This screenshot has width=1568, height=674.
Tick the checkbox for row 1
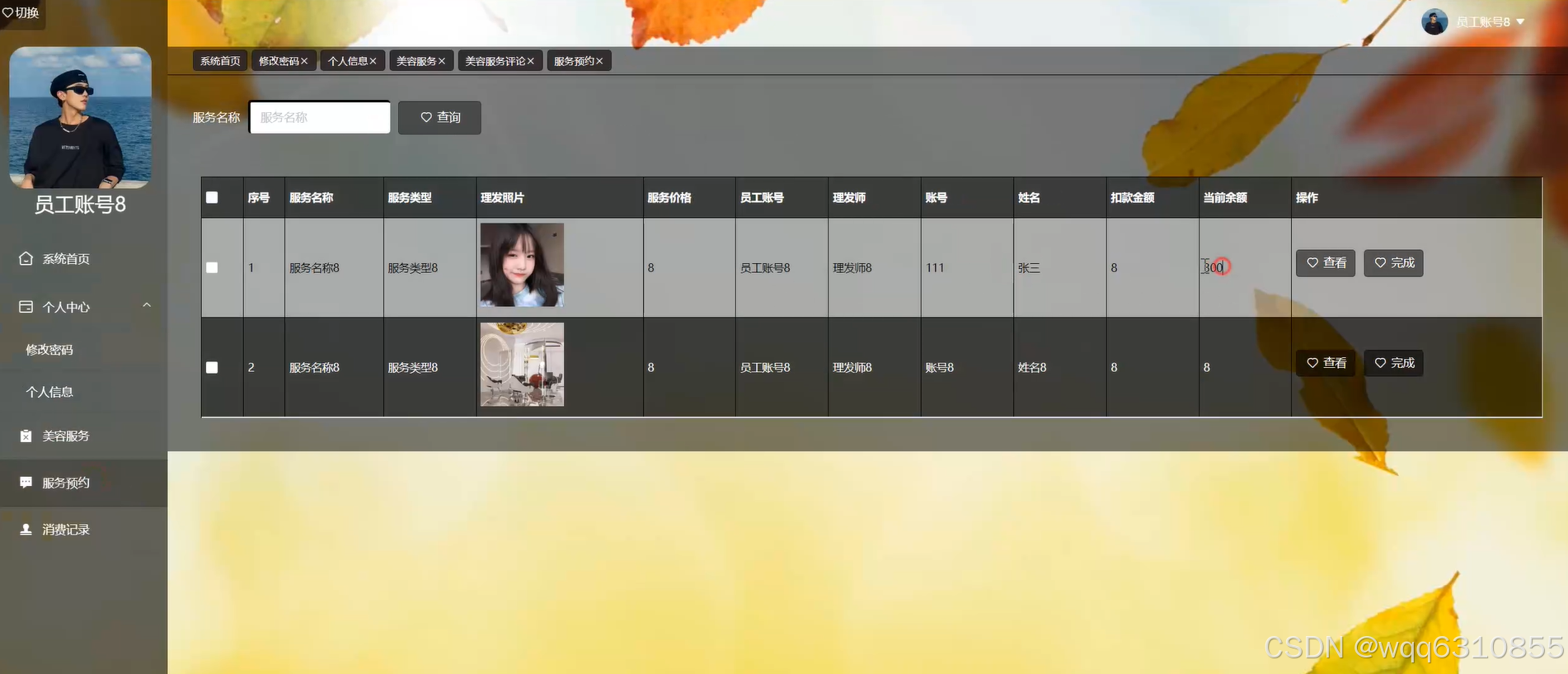[212, 267]
